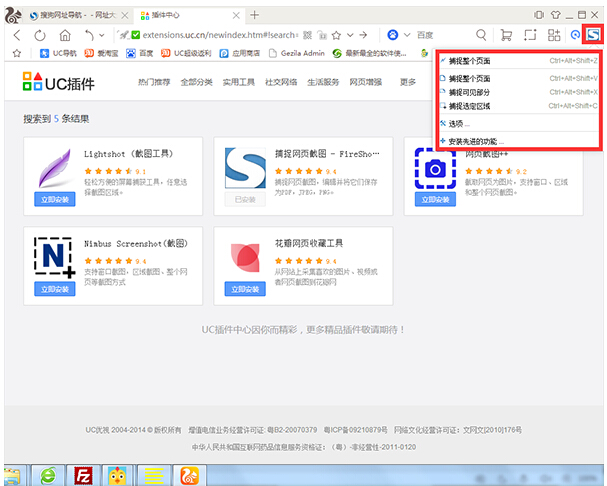Open the 网页增强 navigation item
The image size is (607, 486).
(365, 82)
